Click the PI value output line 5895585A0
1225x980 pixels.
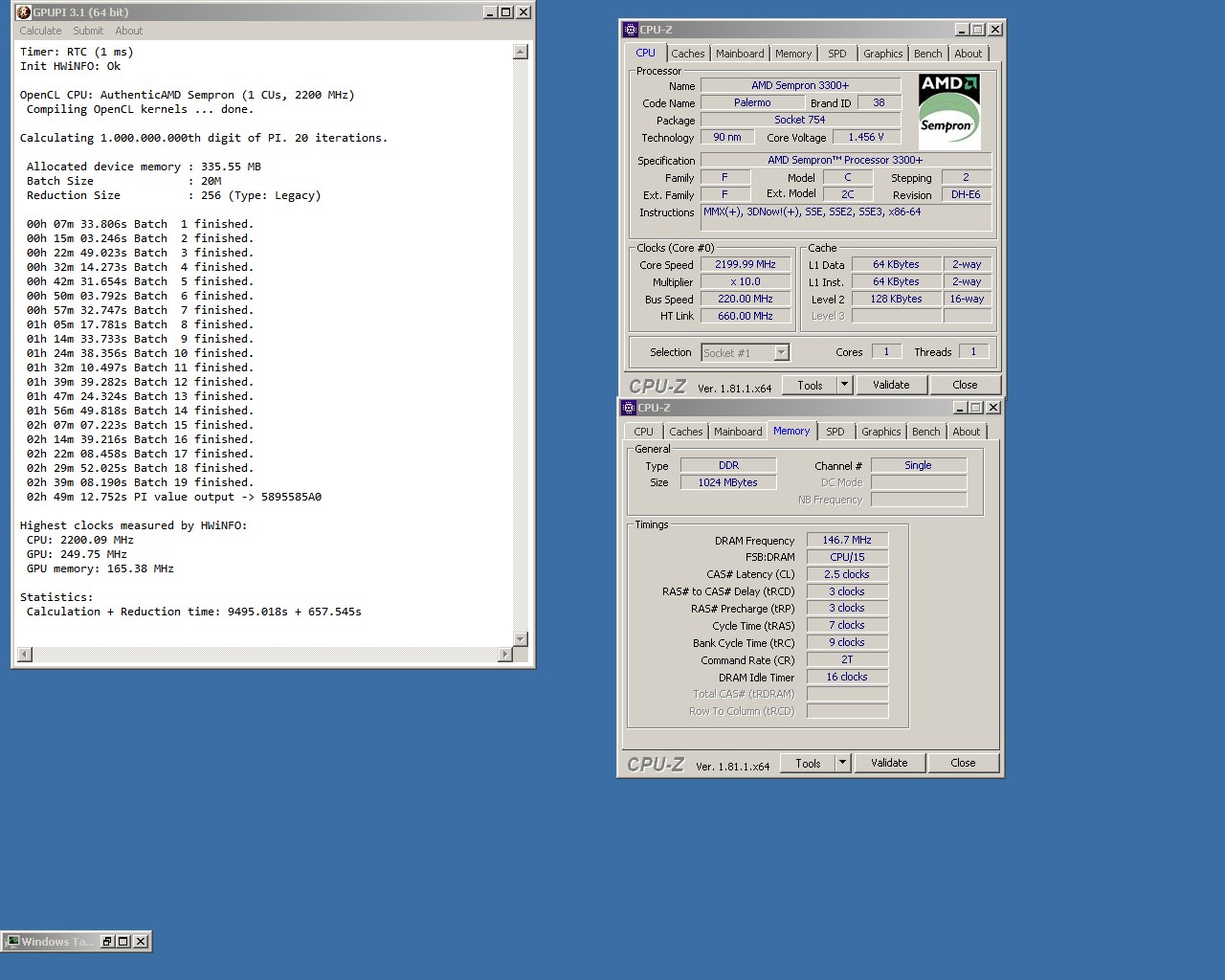click(174, 497)
